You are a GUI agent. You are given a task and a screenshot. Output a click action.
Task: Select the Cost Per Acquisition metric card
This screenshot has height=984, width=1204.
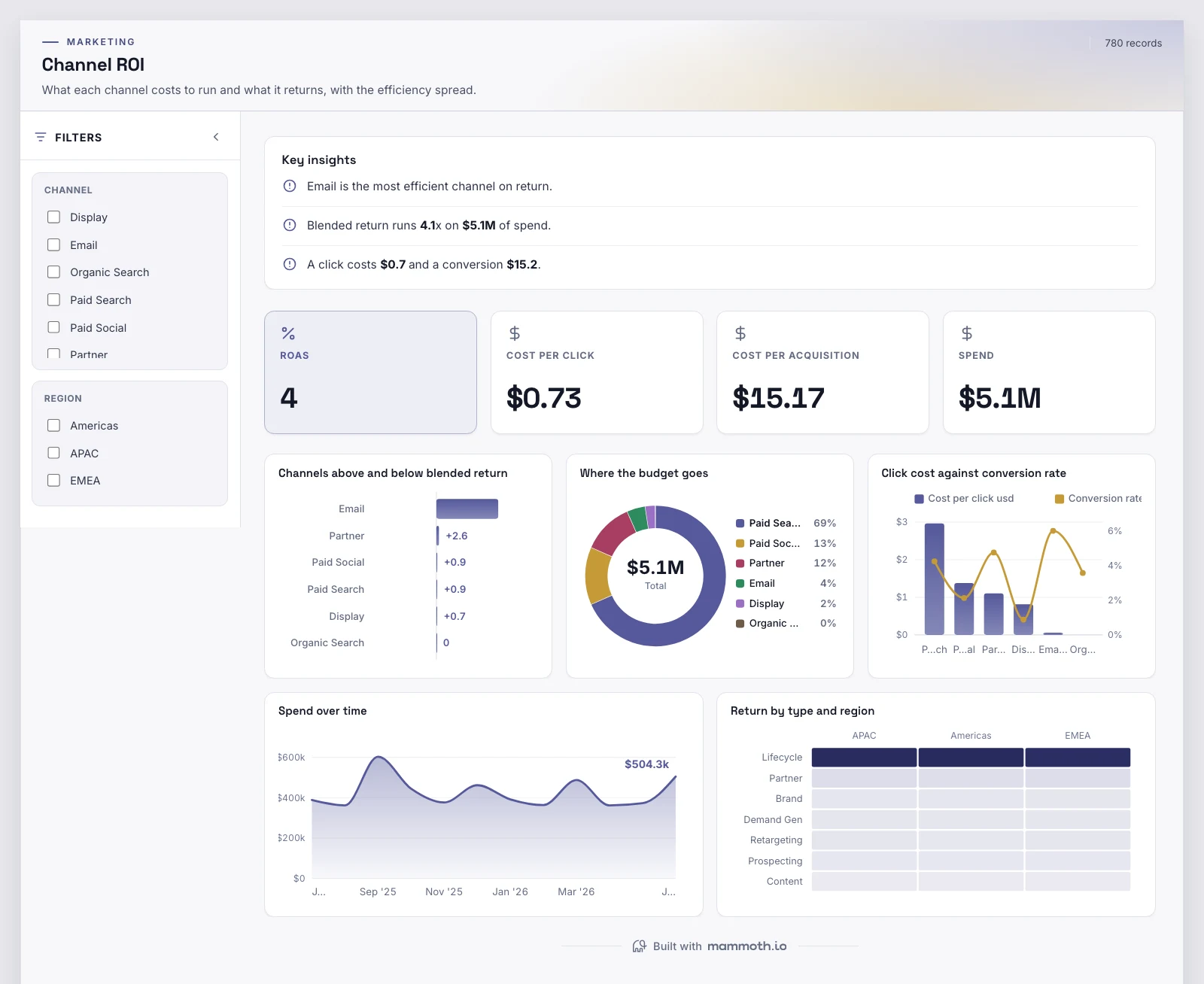click(822, 372)
